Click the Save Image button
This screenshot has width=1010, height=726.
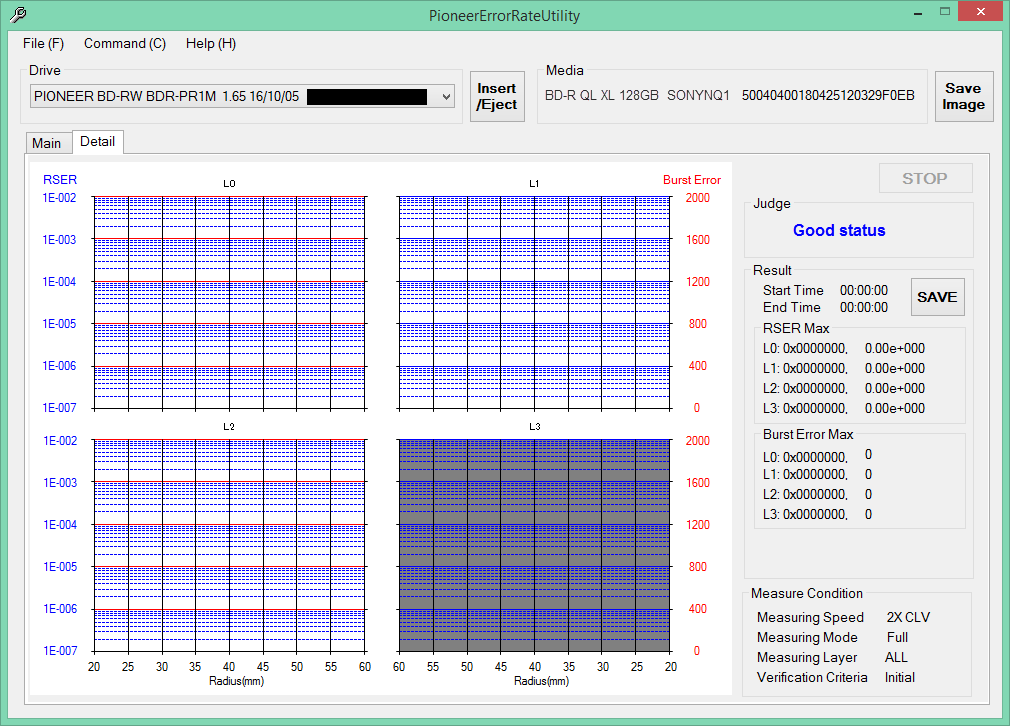(x=964, y=97)
